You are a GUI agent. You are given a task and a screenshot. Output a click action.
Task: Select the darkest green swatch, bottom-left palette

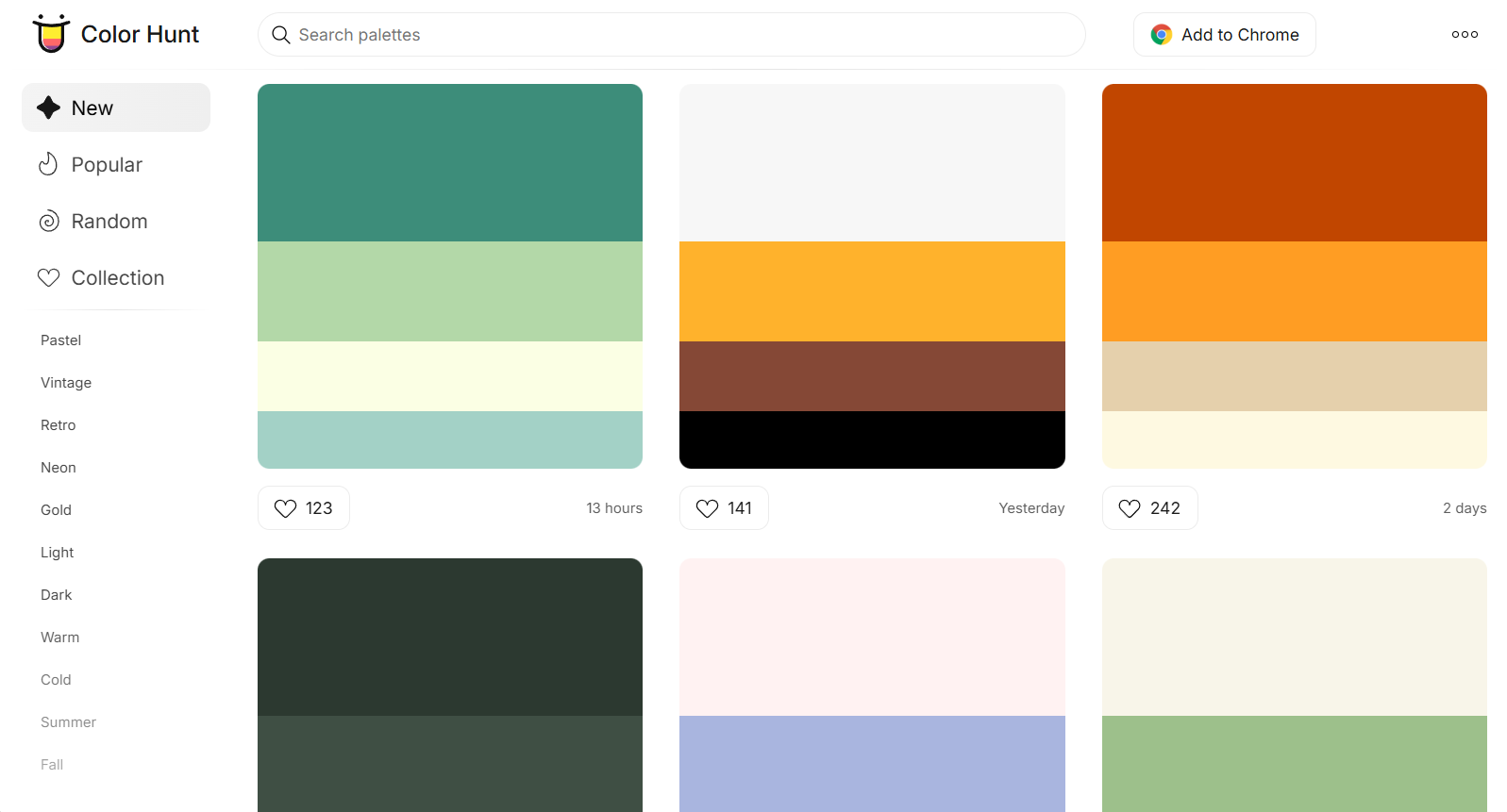450,637
